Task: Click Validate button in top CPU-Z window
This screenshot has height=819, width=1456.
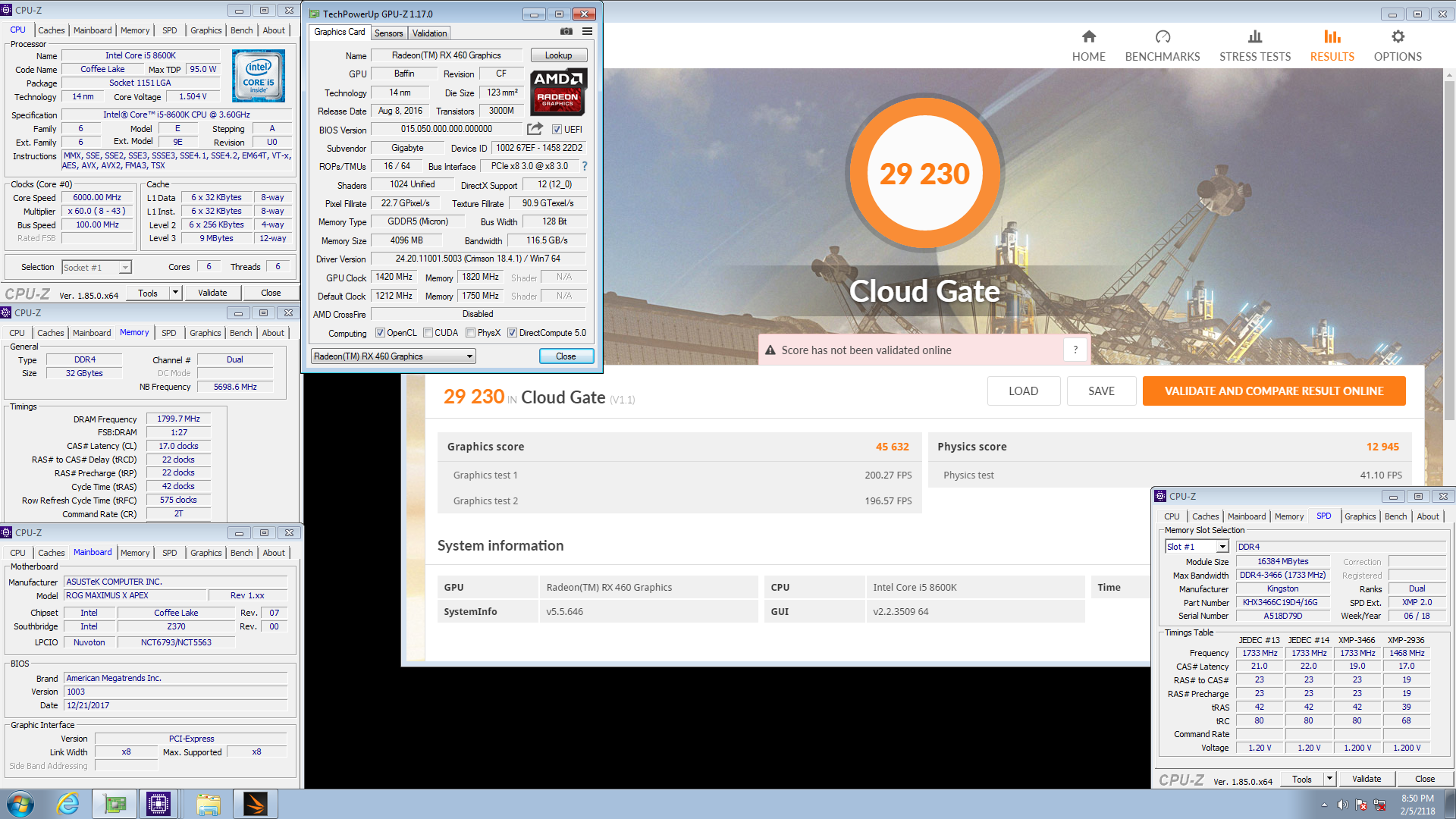Action: (212, 293)
